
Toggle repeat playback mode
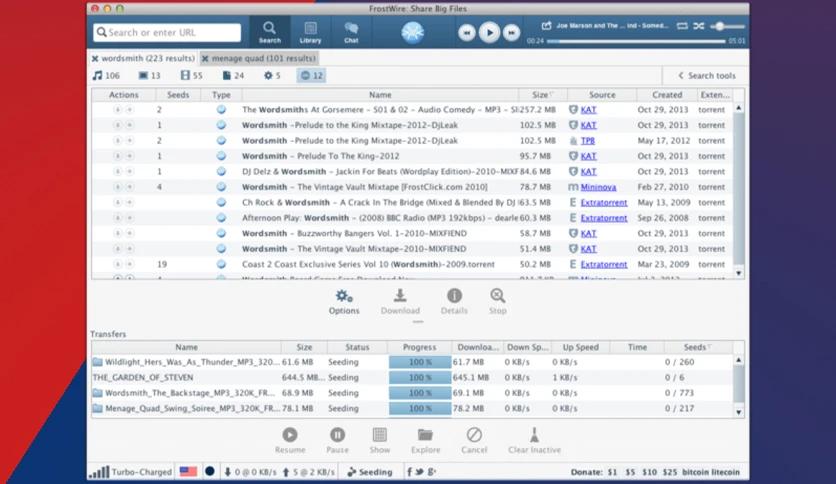click(x=682, y=26)
